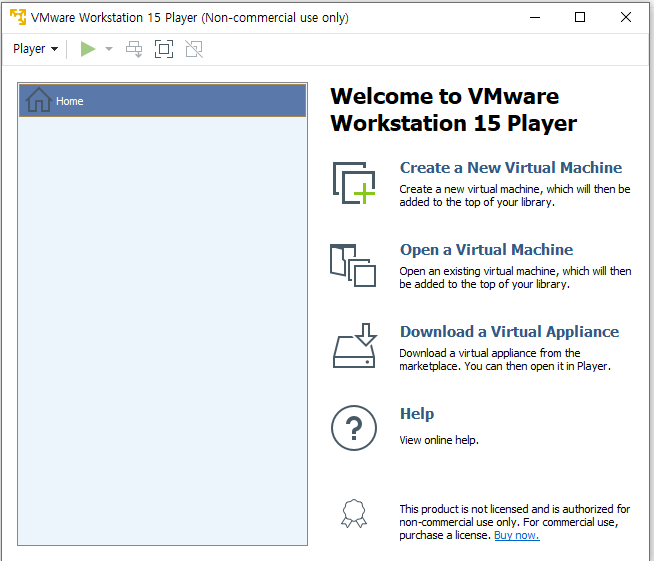Maximize the VMware Player window
This screenshot has height=561, width=654.
pyautogui.click(x=580, y=17)
